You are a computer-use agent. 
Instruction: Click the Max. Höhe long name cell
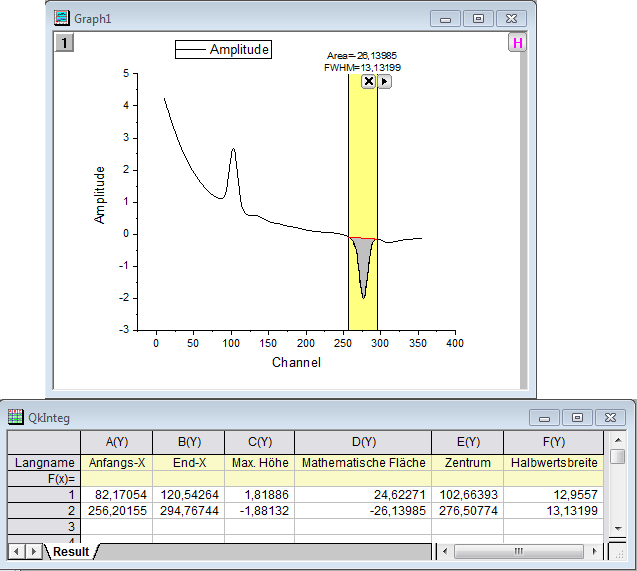coord(260,463)
